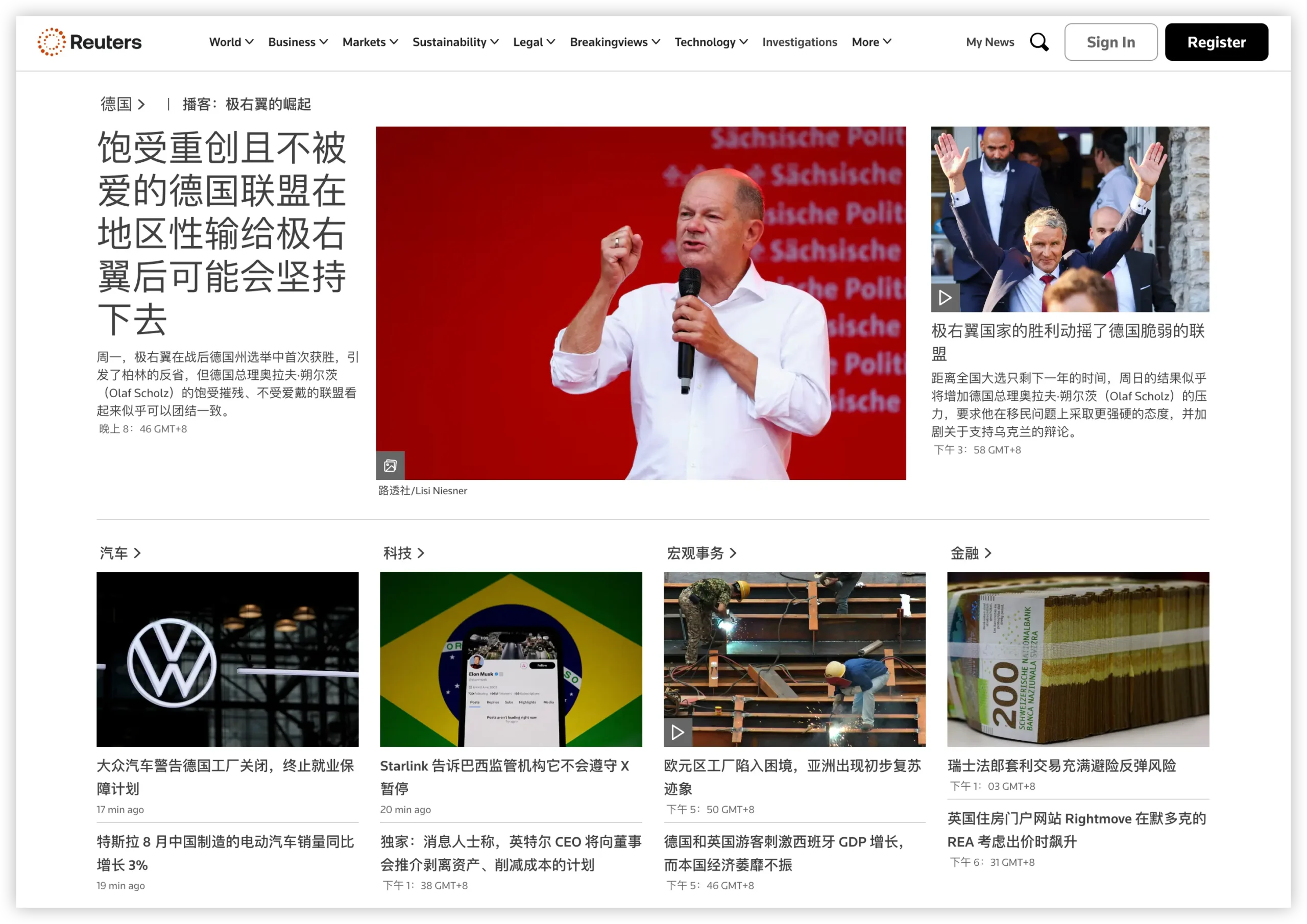Click lead summary starting 周一，极右翼在战后德国
This screenshot has width=1307, height=924.
[x=228, y=384]
